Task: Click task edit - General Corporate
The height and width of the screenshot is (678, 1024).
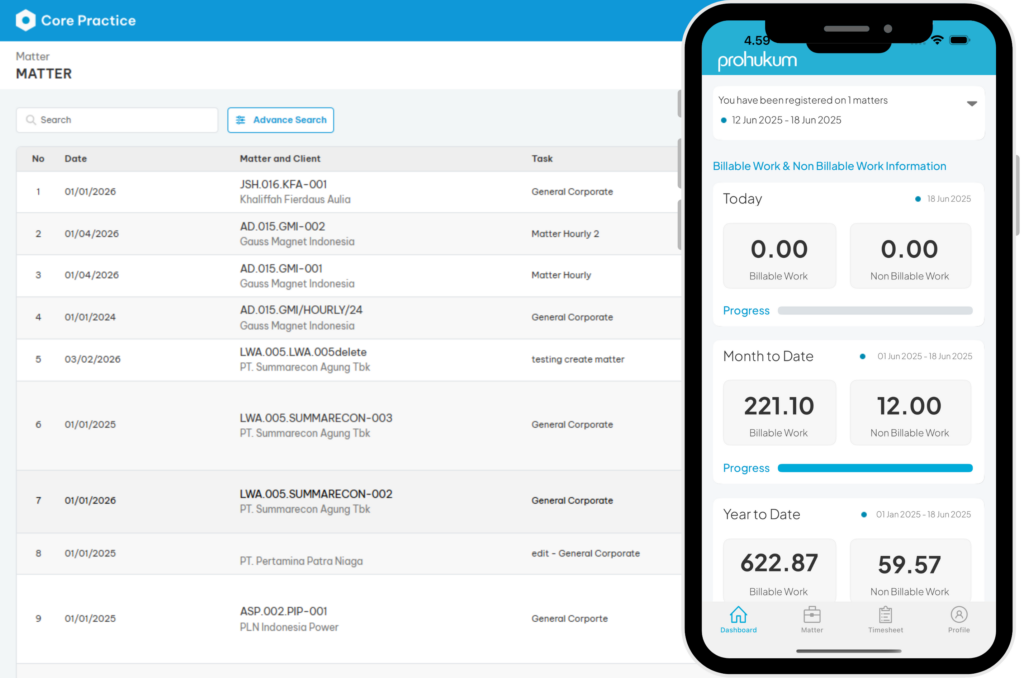Action: (586, 553)
